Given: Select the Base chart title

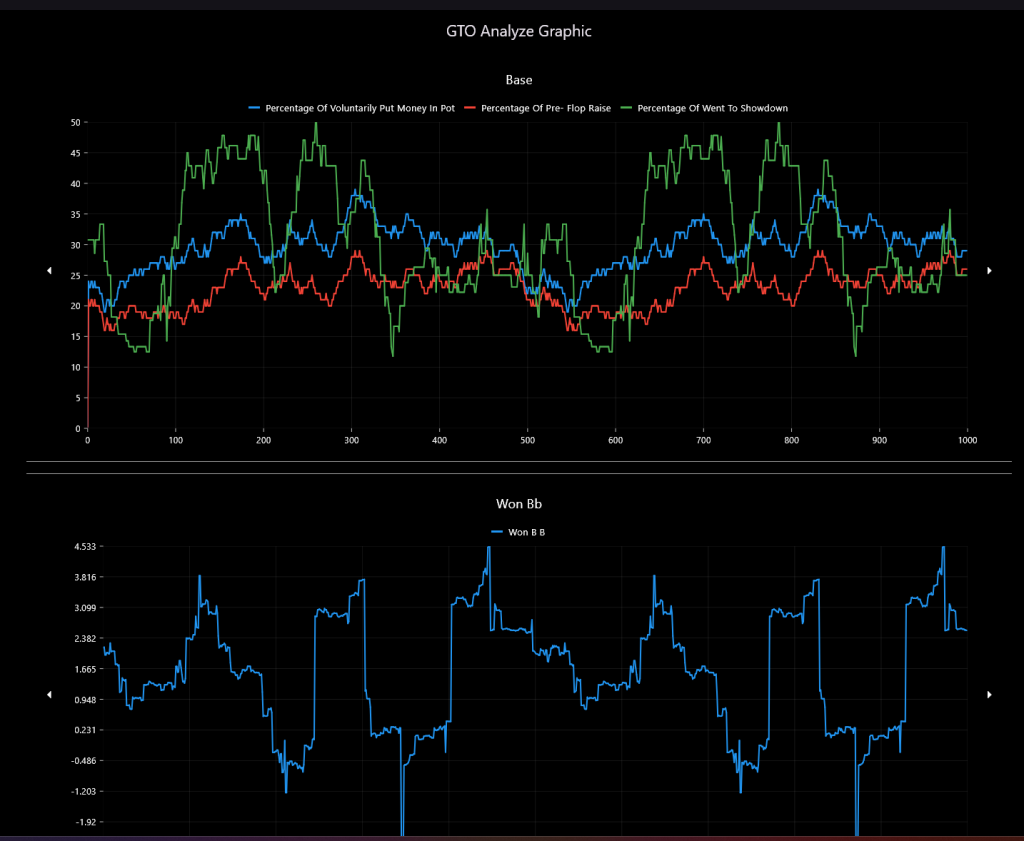Looking at the screenshot, I should (519, 79).
